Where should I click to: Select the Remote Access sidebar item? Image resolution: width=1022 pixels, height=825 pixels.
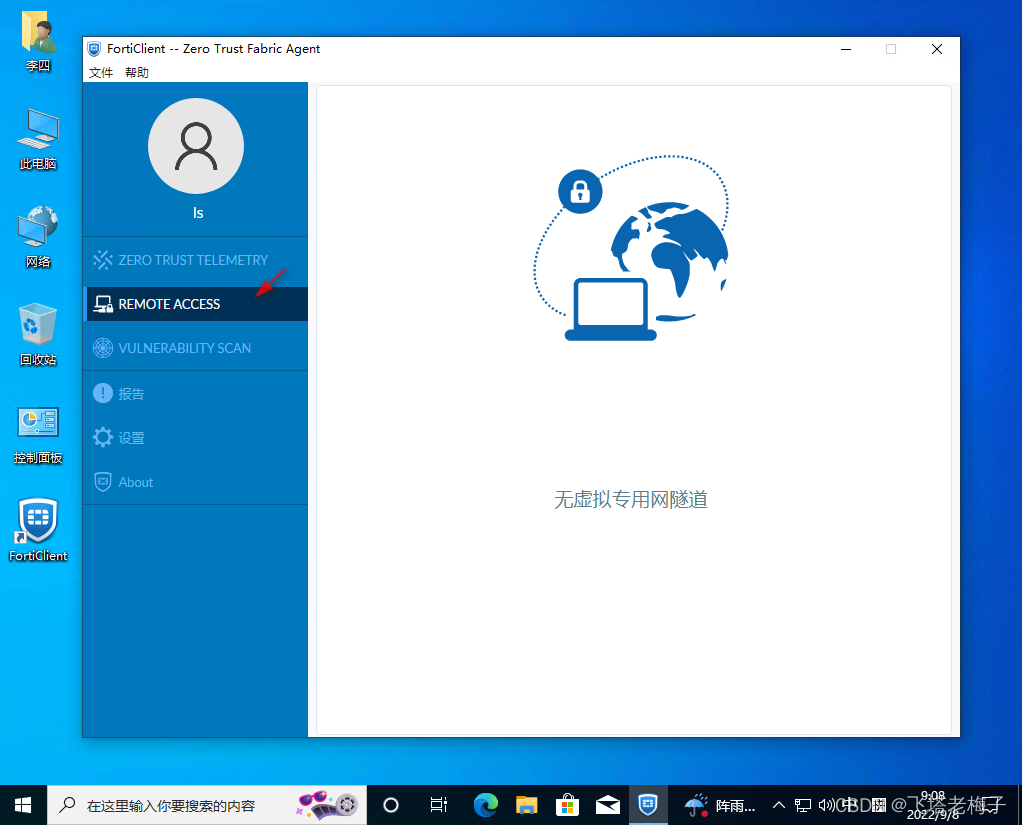point(196,304)
